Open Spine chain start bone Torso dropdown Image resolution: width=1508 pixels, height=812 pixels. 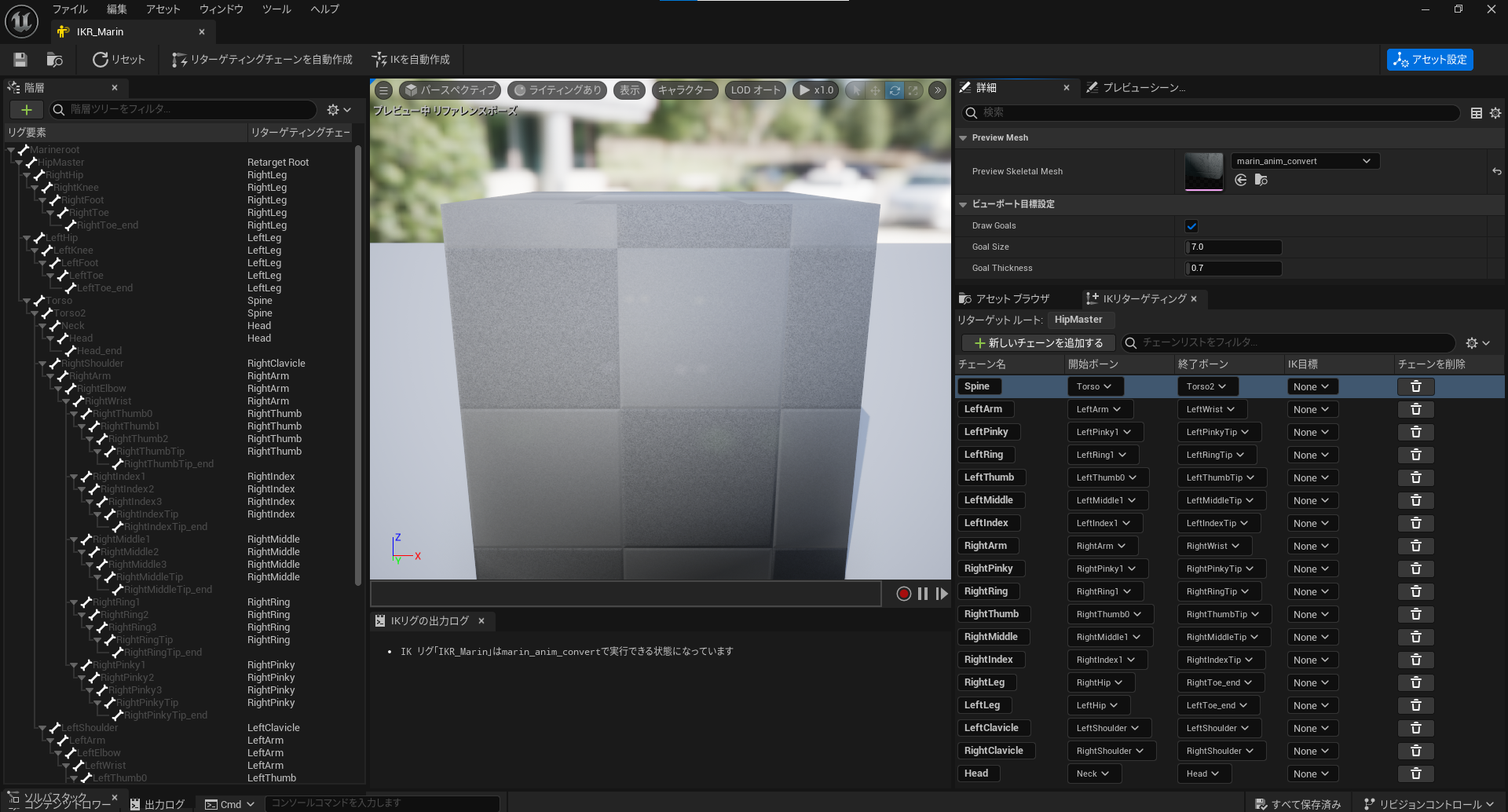[1095, 386]
